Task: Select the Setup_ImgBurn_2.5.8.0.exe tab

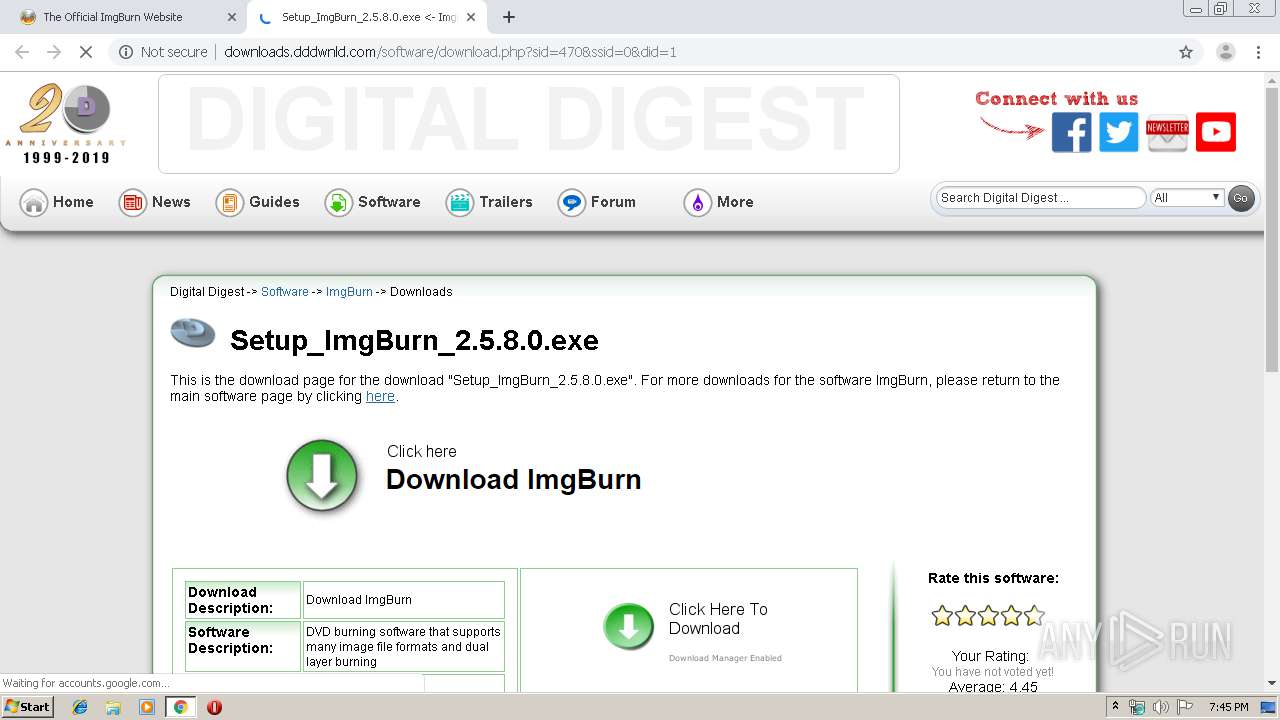Action: (369, 17)
